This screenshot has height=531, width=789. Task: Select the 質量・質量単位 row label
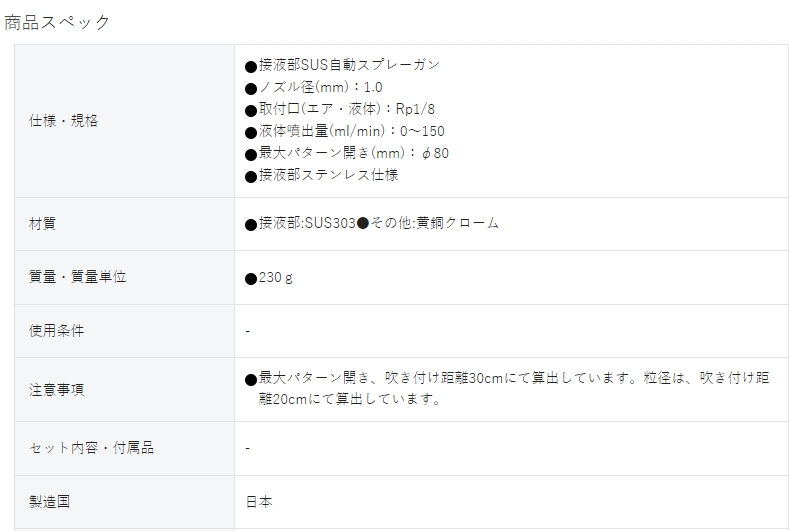pyautogui.click(x=77, y=277)
